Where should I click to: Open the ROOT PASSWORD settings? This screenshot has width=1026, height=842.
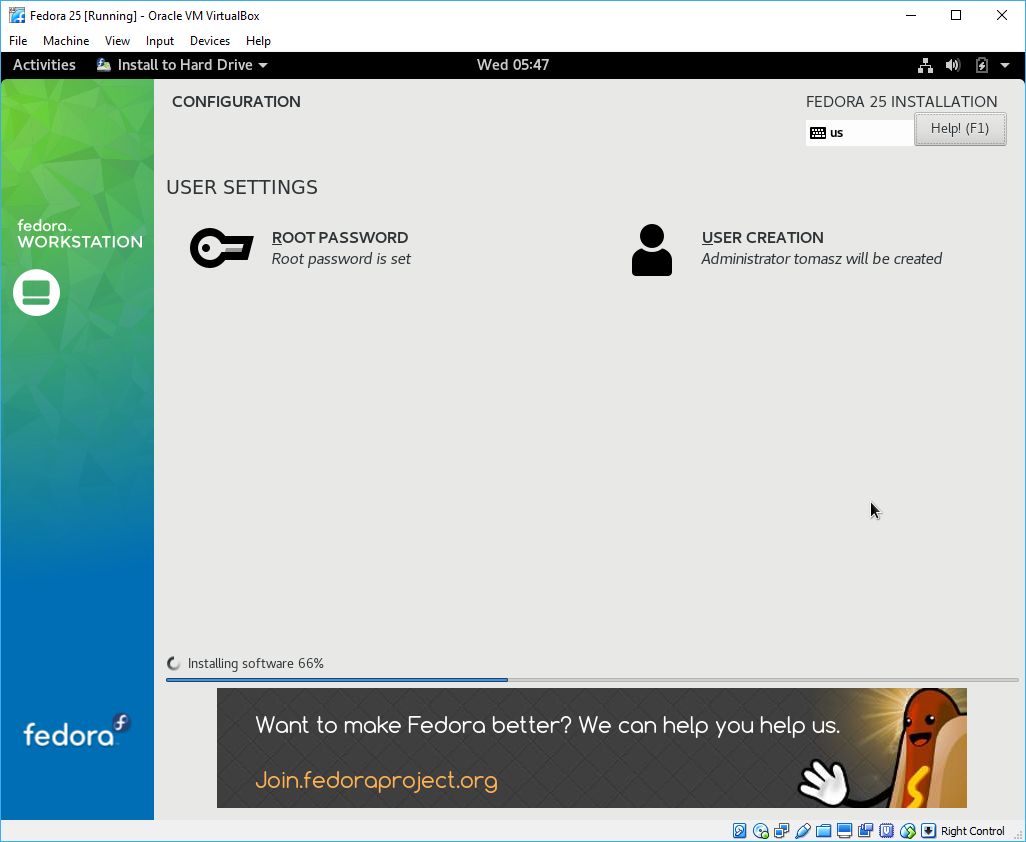(300, 248)
